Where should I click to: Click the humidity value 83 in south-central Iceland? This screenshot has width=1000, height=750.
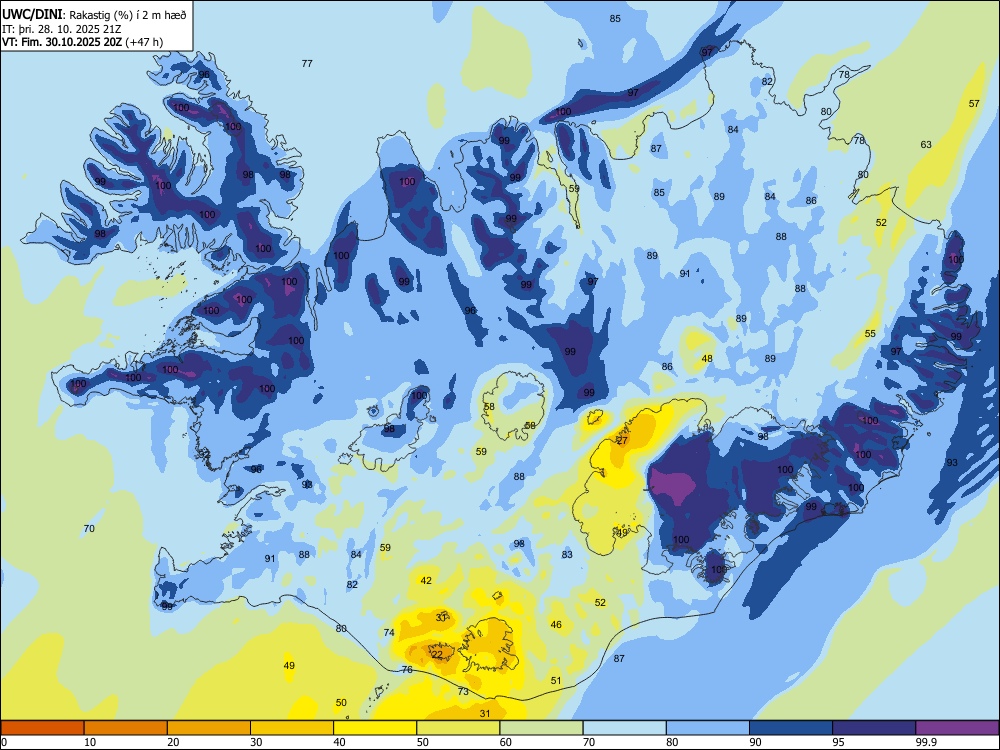[567, 555]
